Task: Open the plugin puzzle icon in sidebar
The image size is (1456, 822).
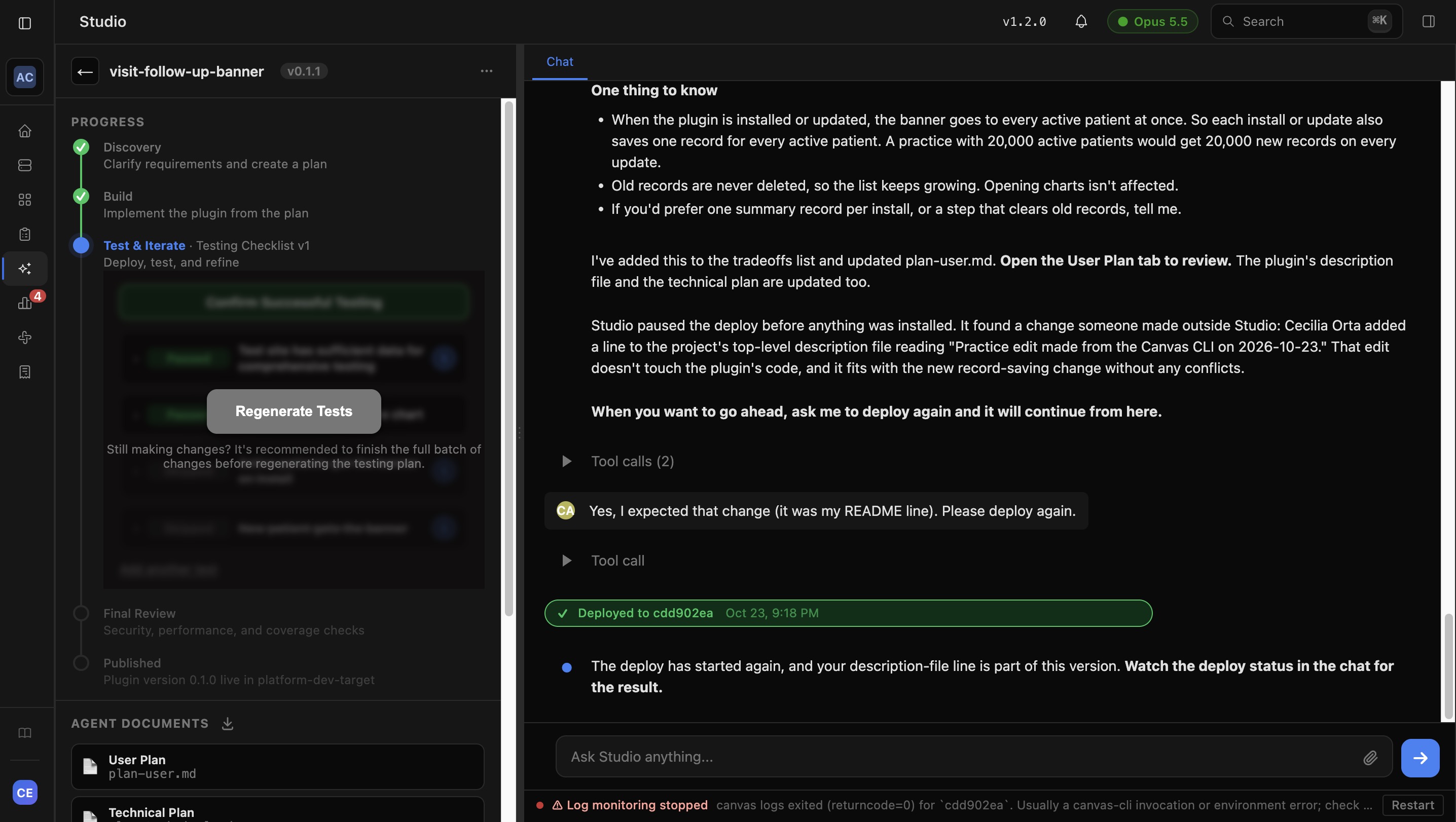Action: (24, 338)
